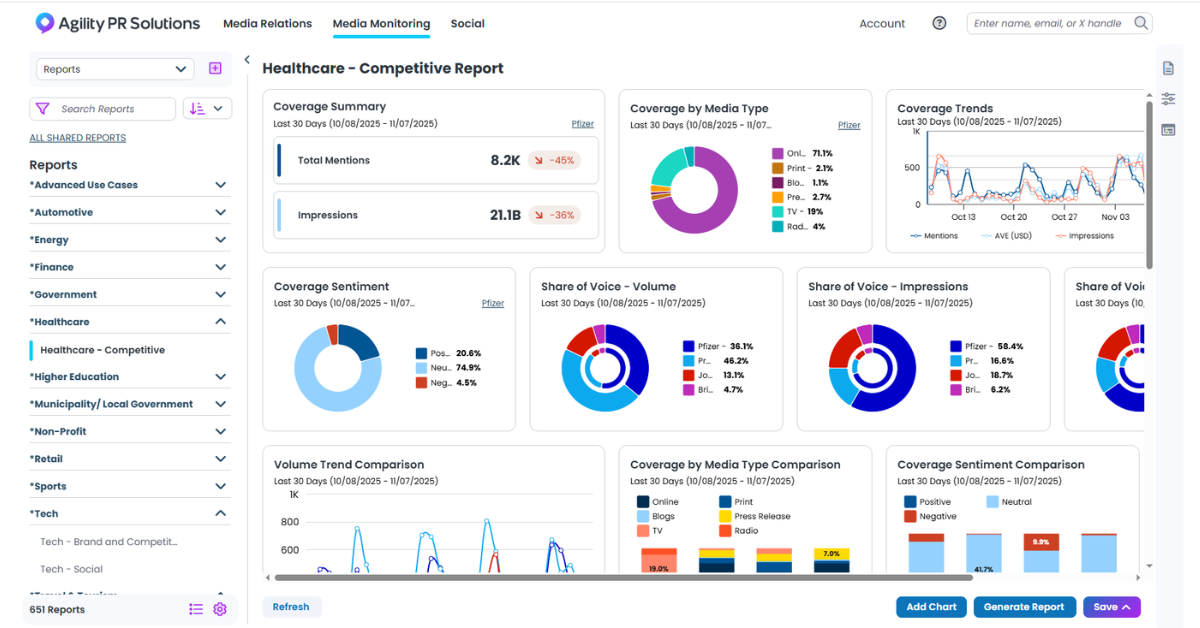Viewport: 1200px width, 628px height.
Task: Click the search magnifier icon in top bar
Action: click(1141, 23)
